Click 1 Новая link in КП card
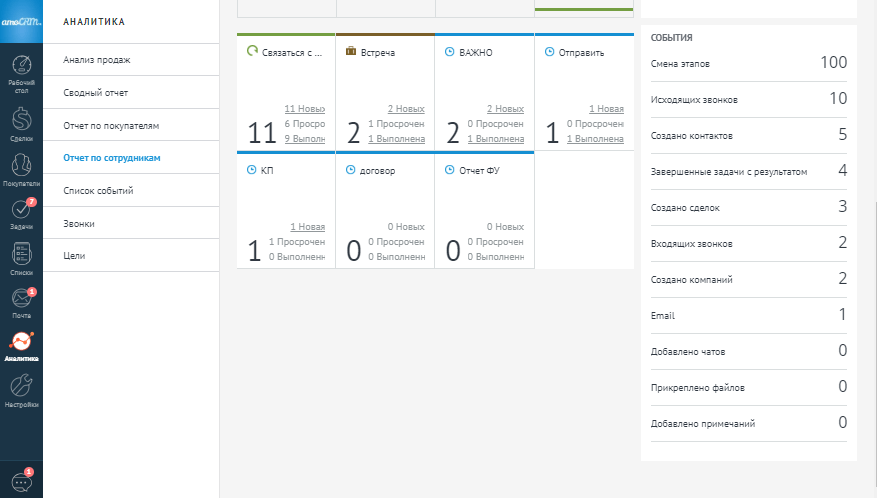 tap(307, 227)
